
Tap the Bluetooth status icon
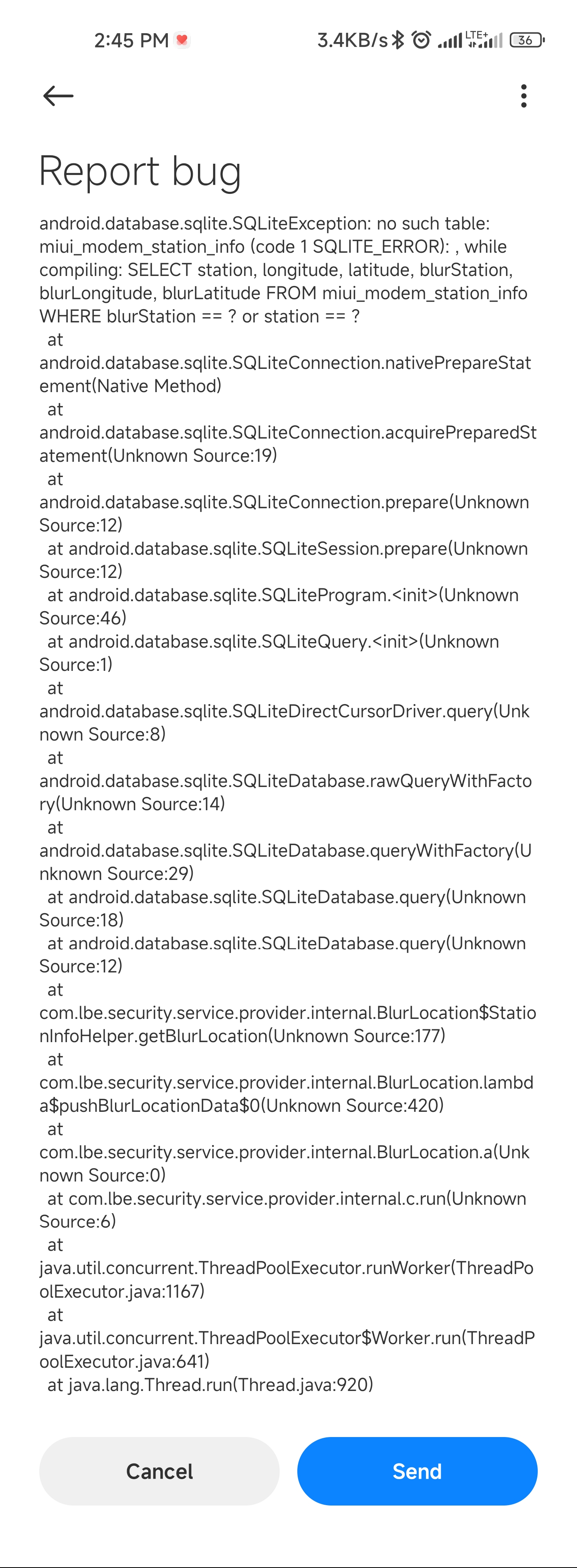click(x=398, y=40)
